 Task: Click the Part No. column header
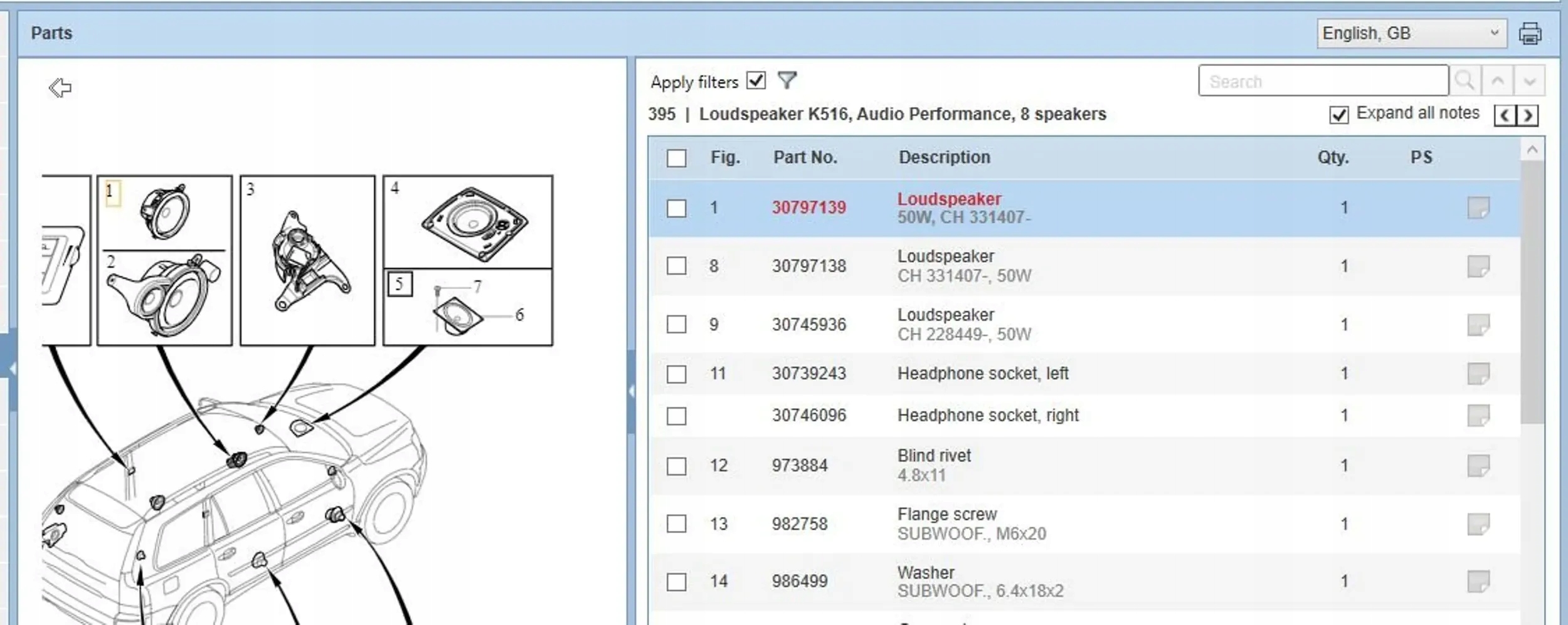tap(805, 157)
